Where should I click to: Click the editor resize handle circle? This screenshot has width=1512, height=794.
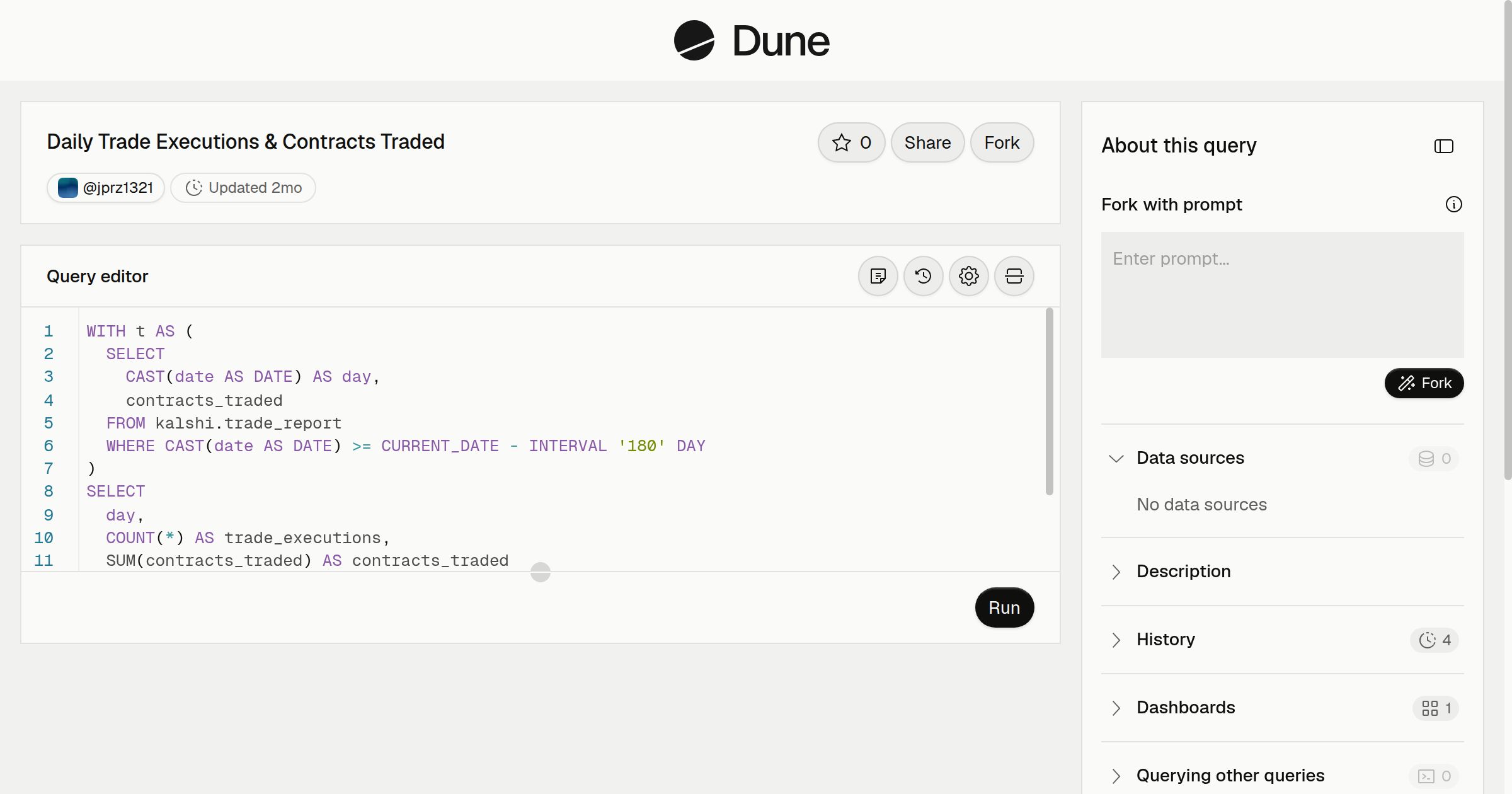[541, 572]
